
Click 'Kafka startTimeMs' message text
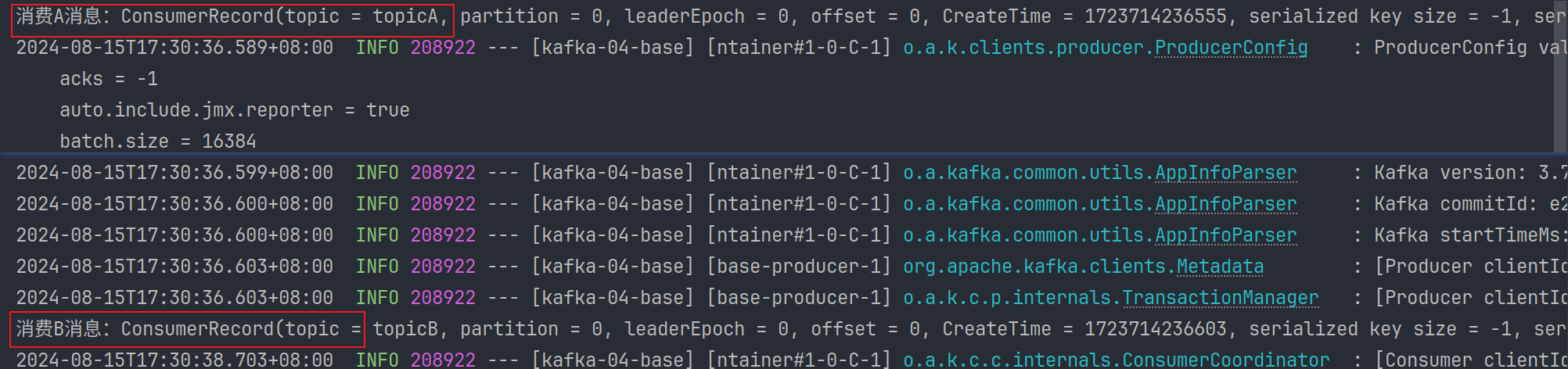tap(1466, 235)
